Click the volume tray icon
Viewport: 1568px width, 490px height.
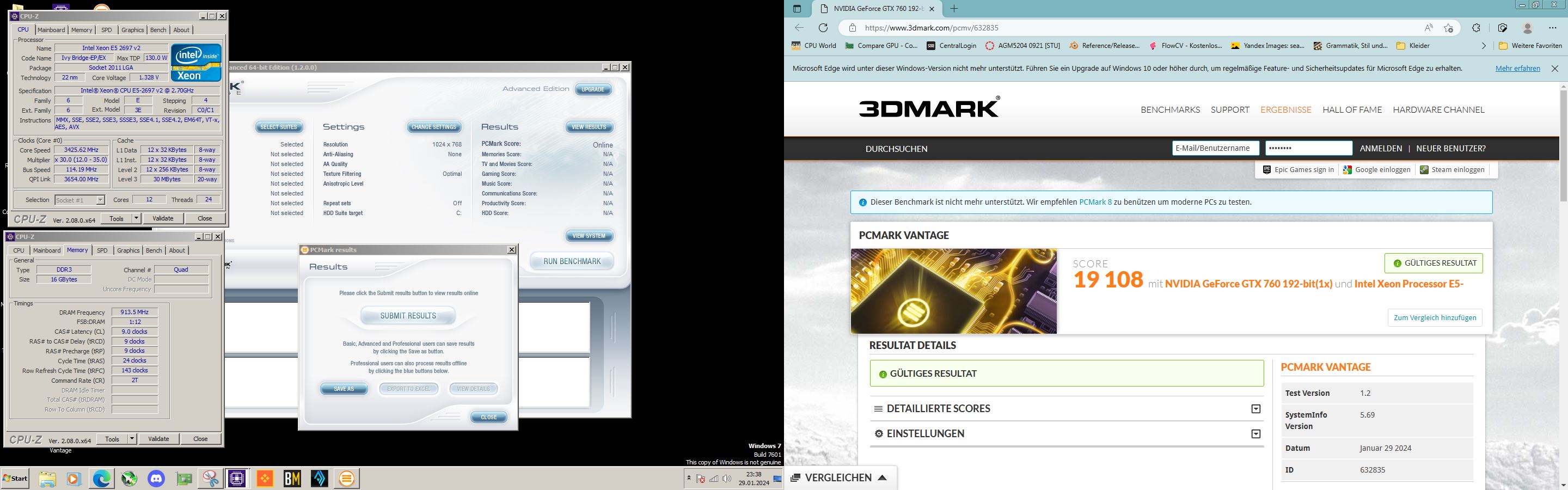(x=726, y=479)
